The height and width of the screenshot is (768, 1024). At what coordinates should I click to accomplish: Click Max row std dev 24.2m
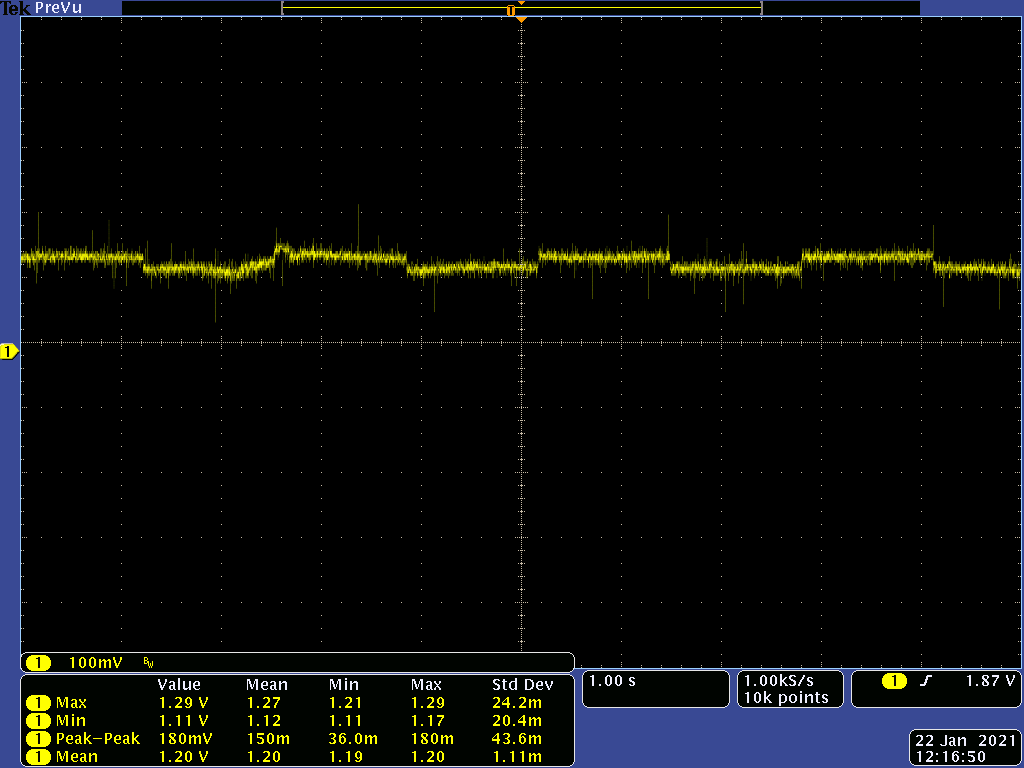[517, 703]
